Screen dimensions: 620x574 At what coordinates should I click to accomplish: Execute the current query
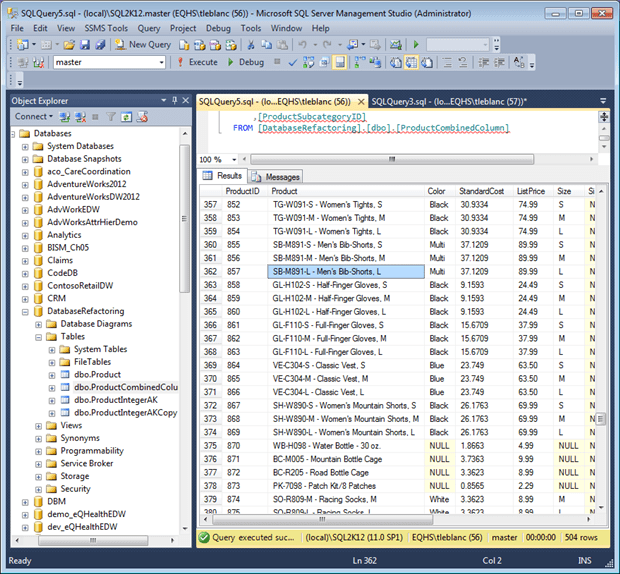click(x=197, y=62)
